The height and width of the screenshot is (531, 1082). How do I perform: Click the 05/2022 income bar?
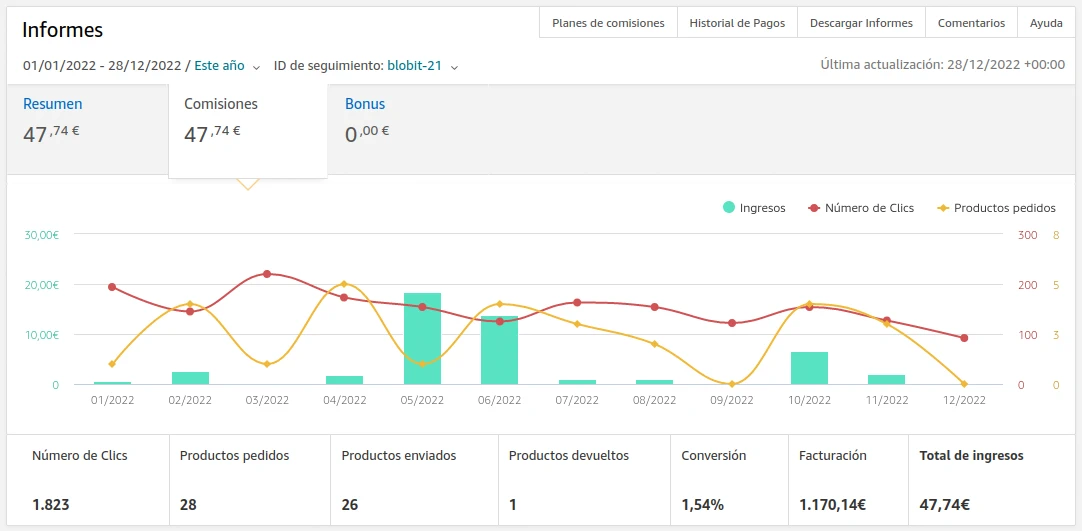point(422,338)
